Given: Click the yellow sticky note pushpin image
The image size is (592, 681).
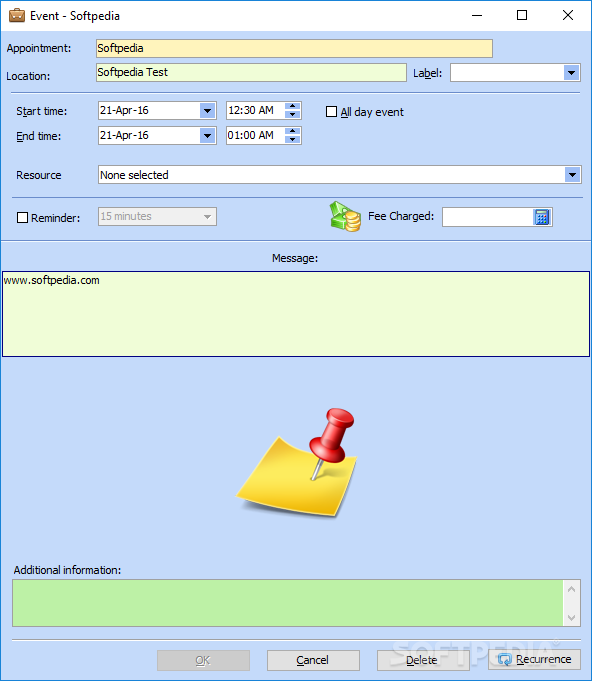Looking at the screenshot, I should [296, 463].
